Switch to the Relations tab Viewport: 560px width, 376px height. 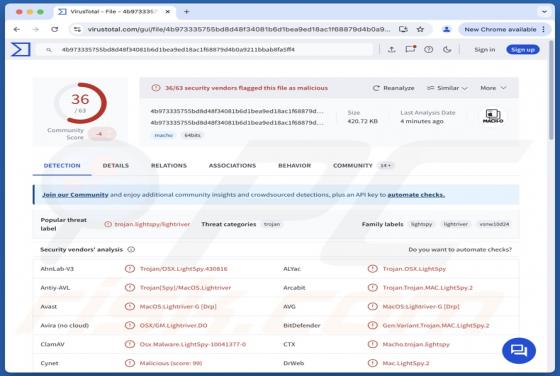click(x=169, y=166)
